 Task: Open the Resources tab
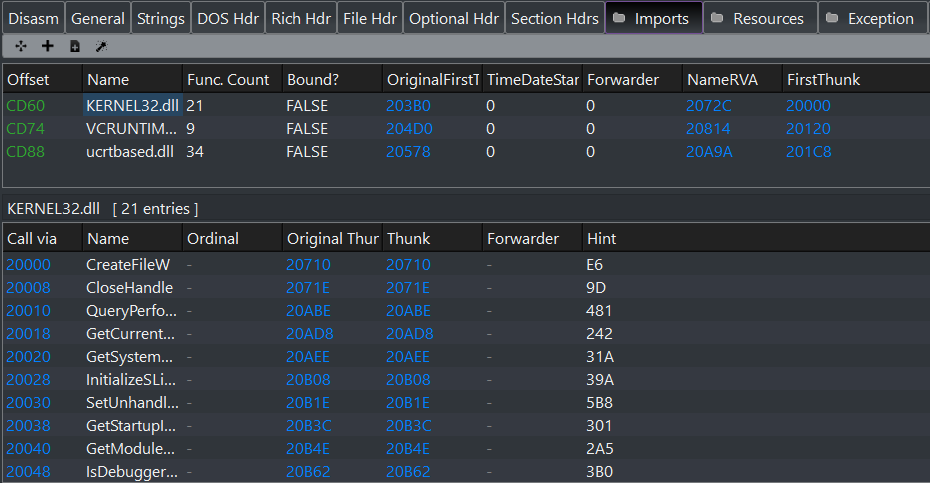click(x=760, y=18)
